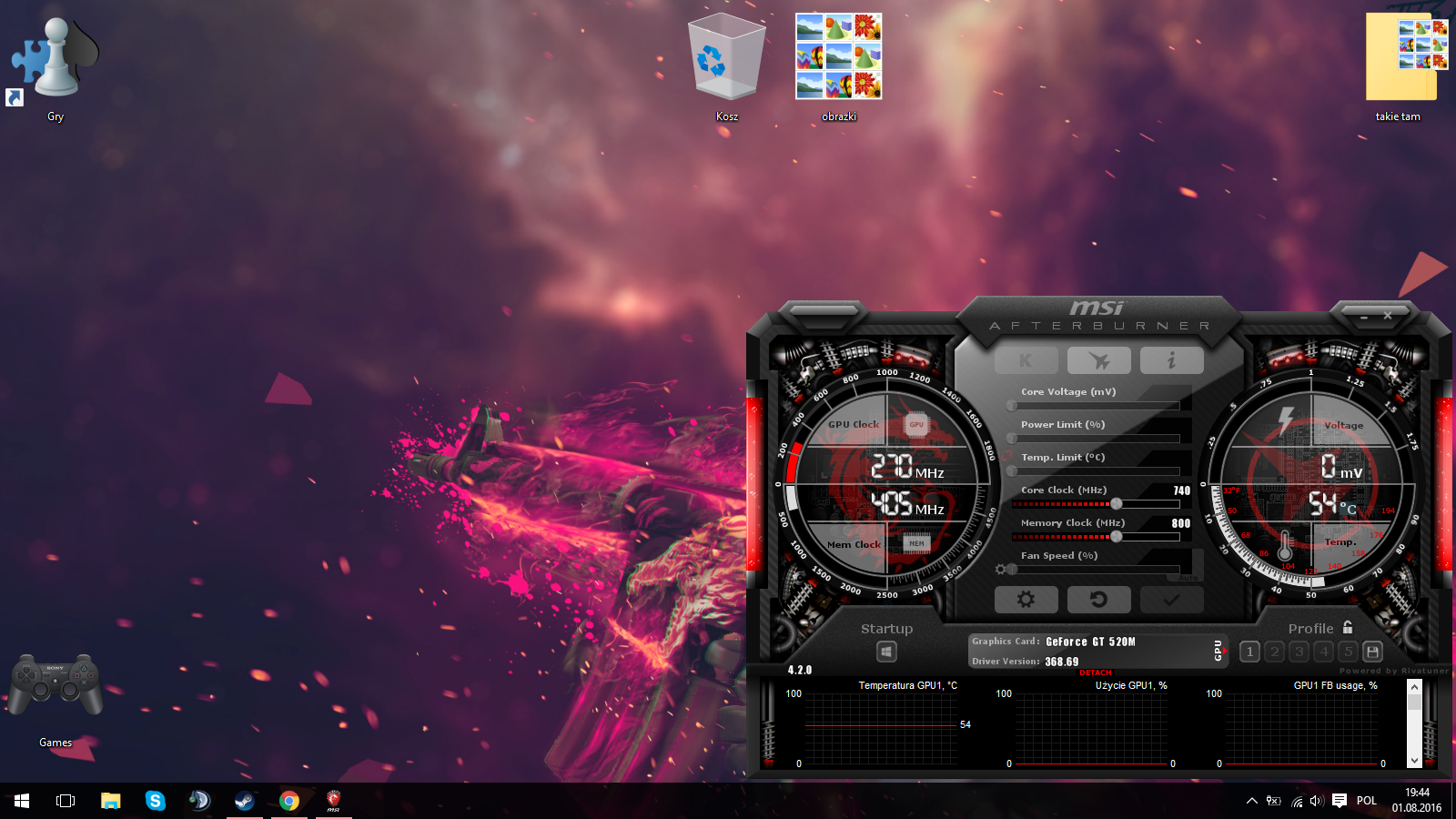Viewport: 1456px width, 819px height.
Task: Click the GPU chip icon on the clock gauge
Action: click(x=916, y=425)
